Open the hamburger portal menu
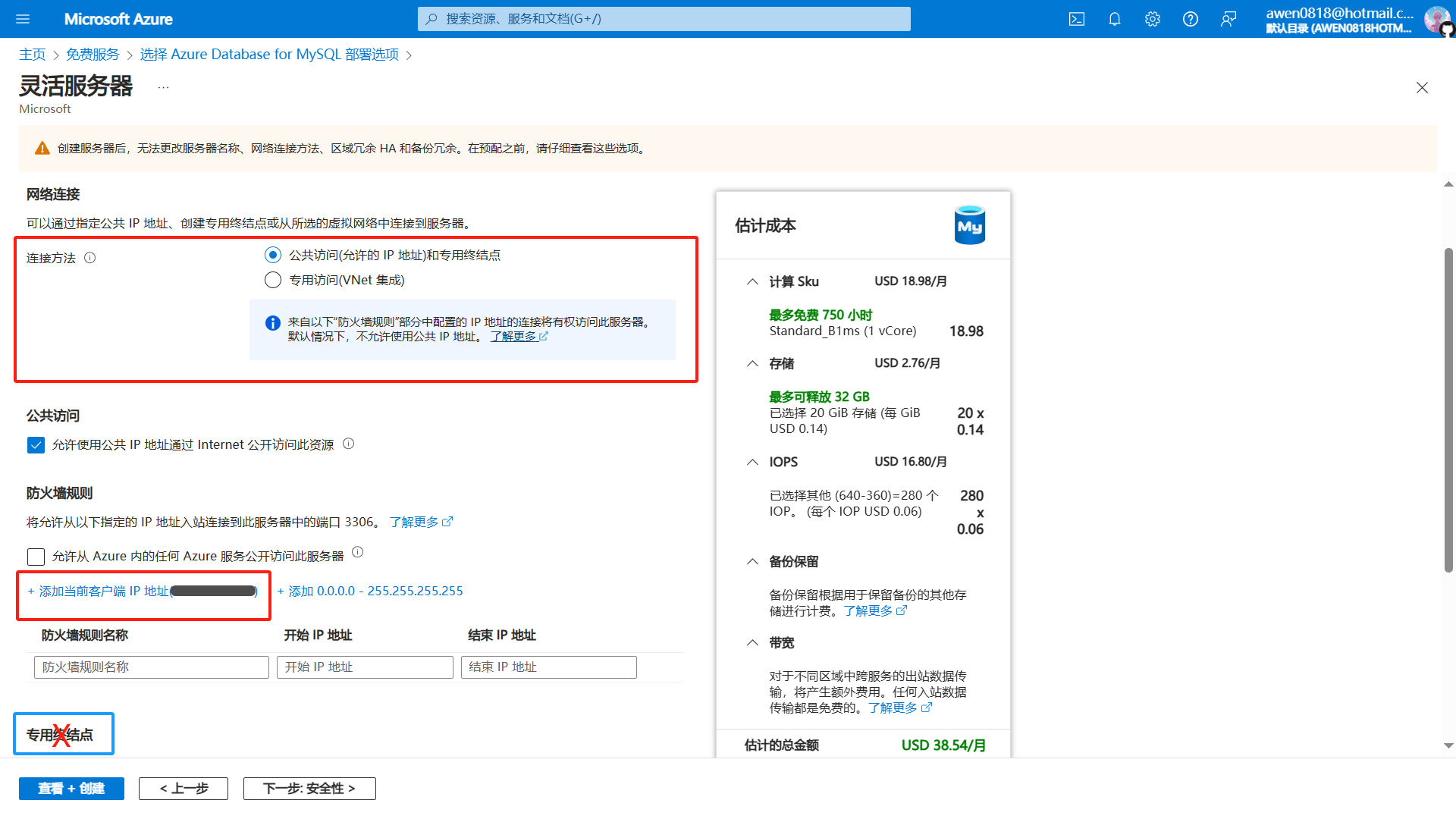Viewport: 1456px width, 819px height. (x=23, y=19)
